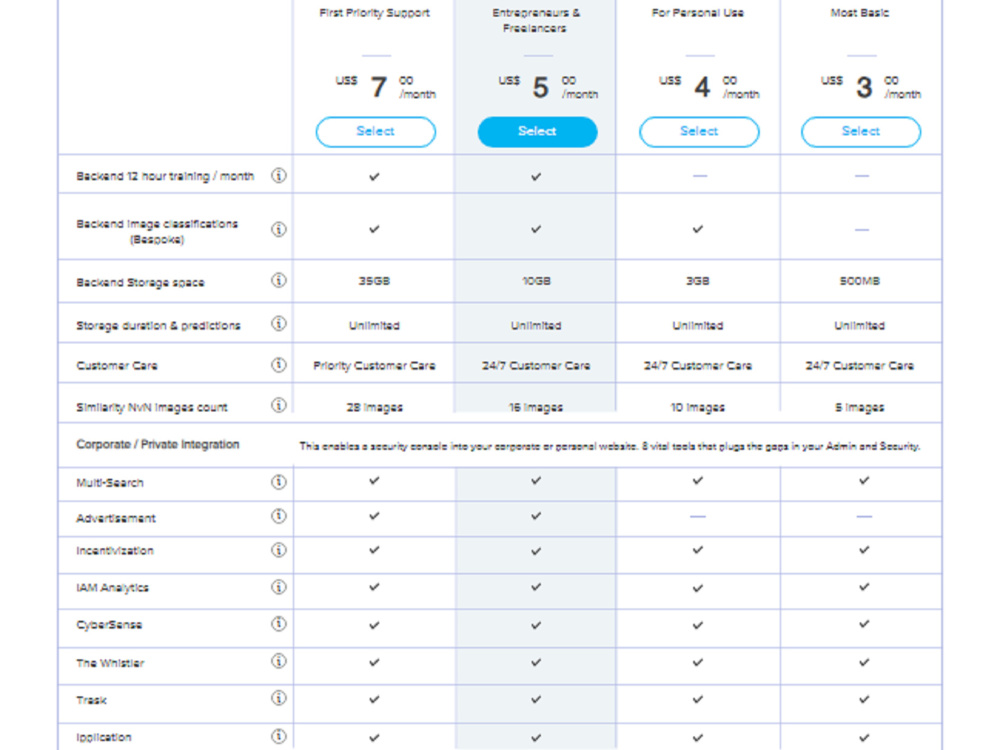Click 'Advertisement' row label
This screenshot has width=1000, height=750.
pyautogui.click(x=115, y=518)
